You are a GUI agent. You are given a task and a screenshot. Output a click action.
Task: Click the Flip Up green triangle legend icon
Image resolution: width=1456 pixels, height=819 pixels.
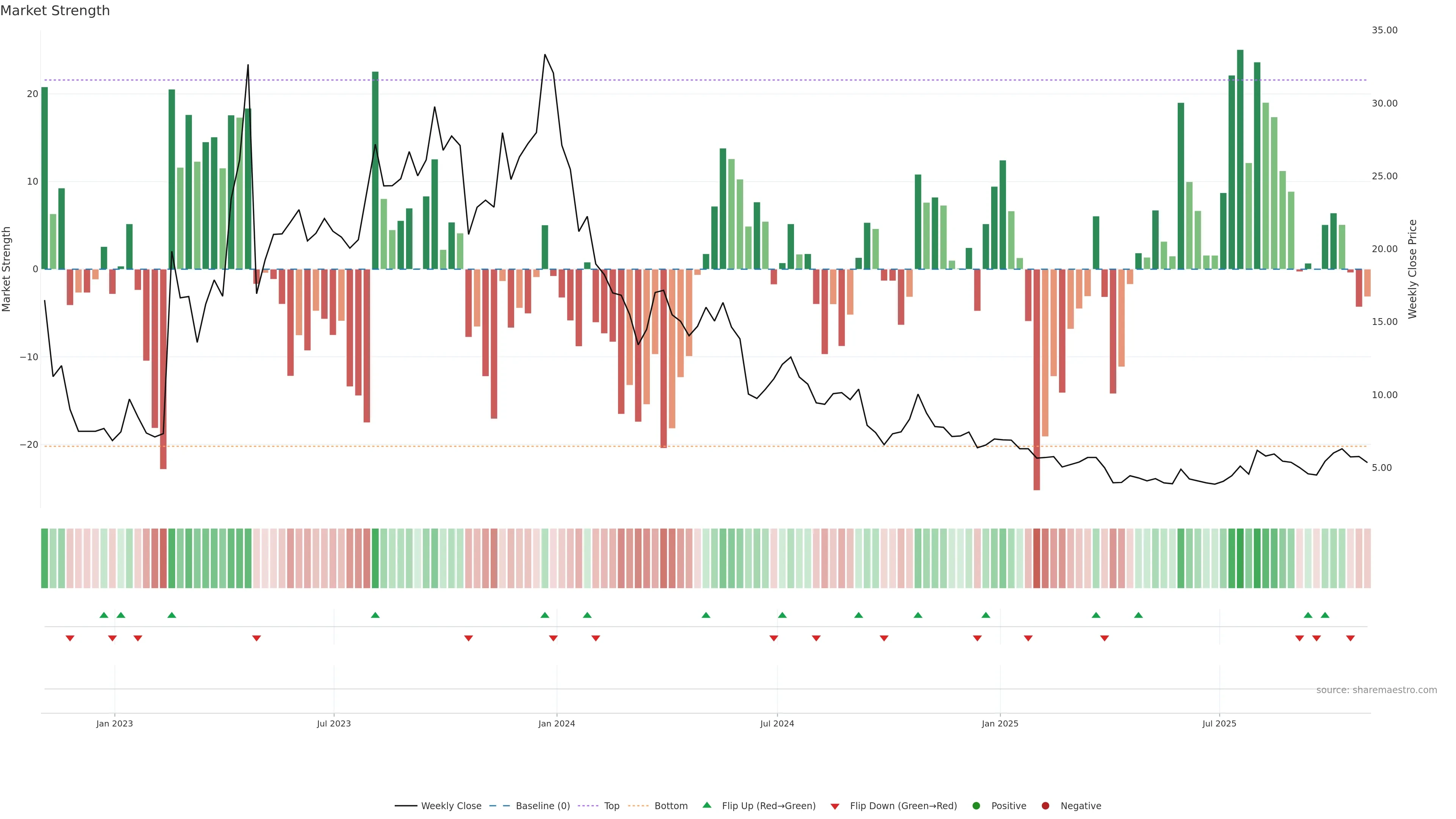[x=706, y=805]
